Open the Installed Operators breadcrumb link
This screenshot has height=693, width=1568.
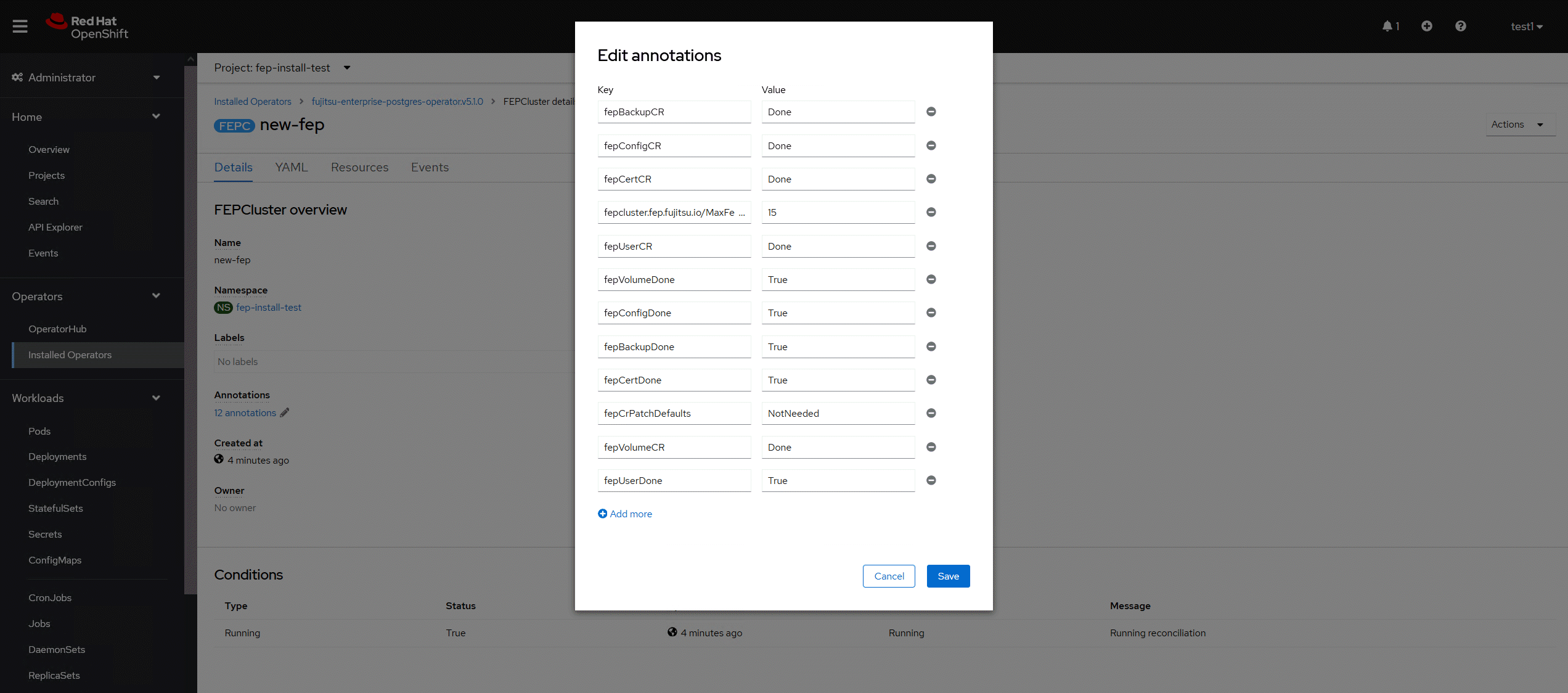(x=253, y=102)
